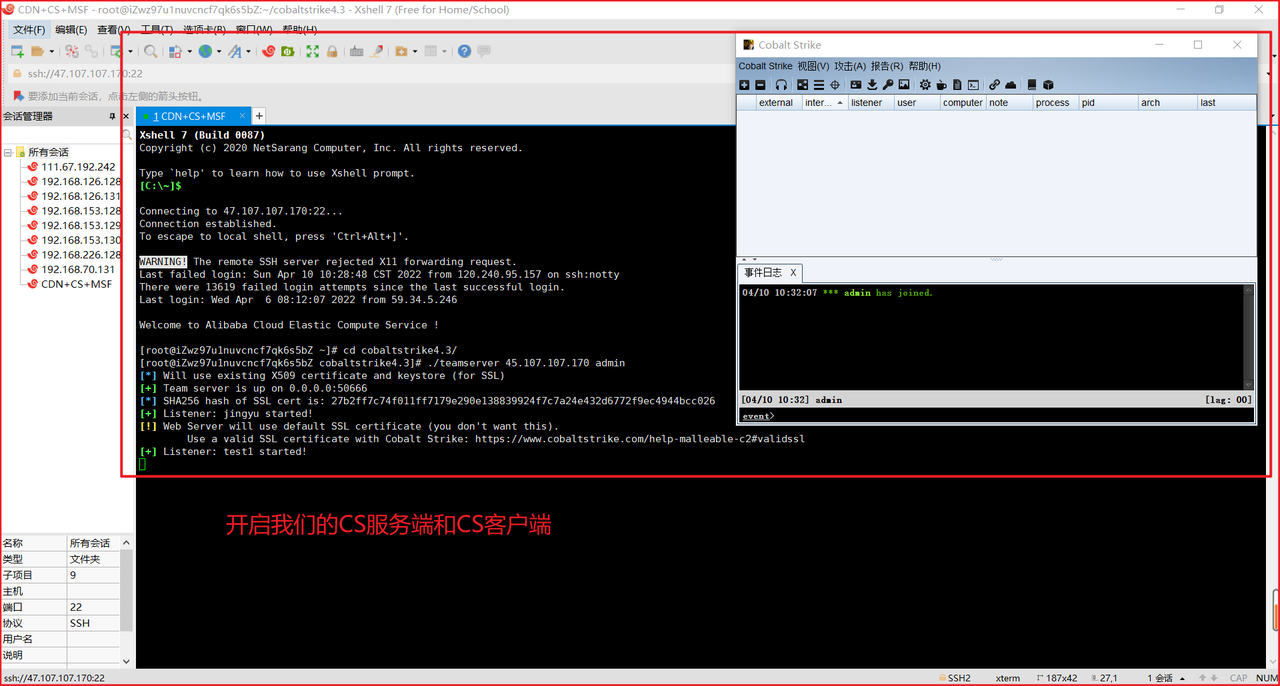Click the disconnect minus icon in Cobalt Strike
Screen dimensions: 1280x686
[760, 85]
